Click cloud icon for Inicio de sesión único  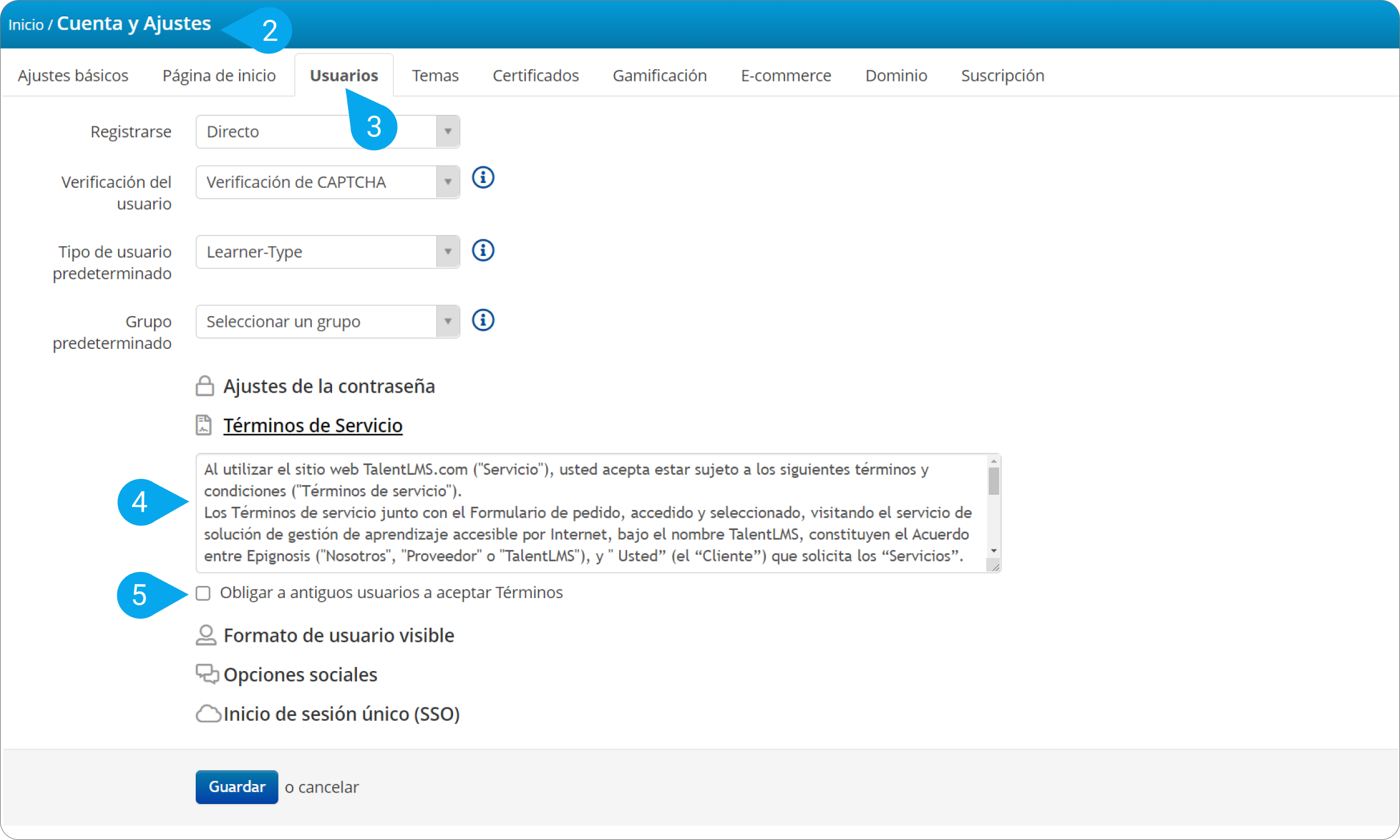pos(208,714)
